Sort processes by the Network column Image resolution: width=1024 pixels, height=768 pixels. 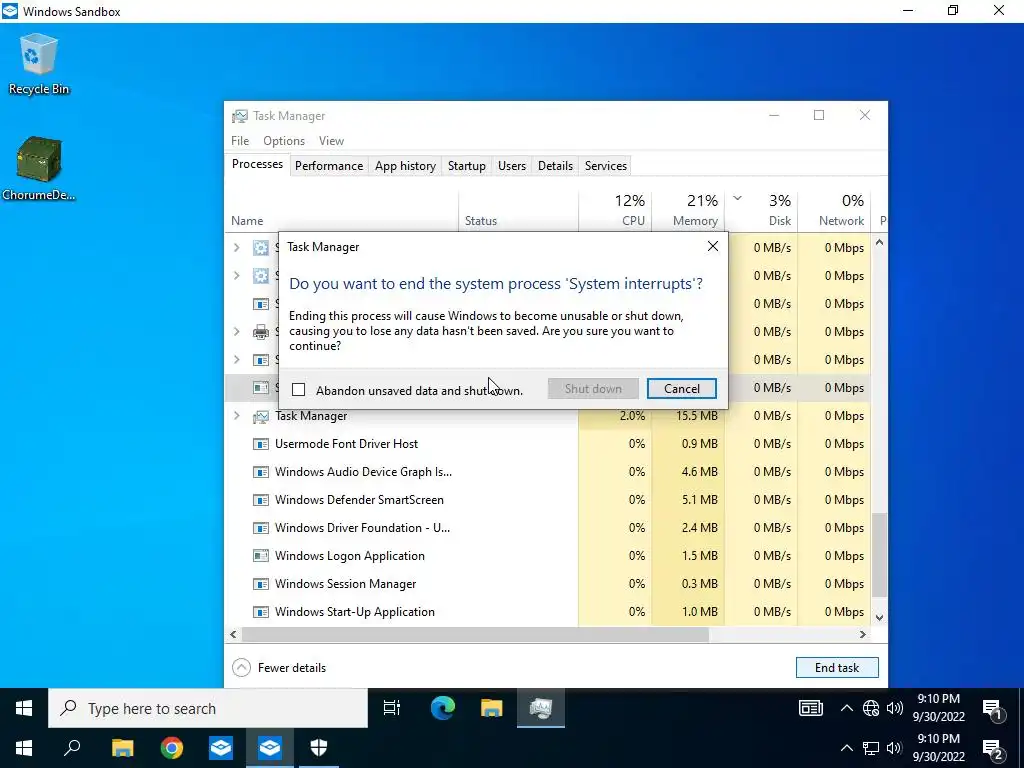[x=835, y=209]
